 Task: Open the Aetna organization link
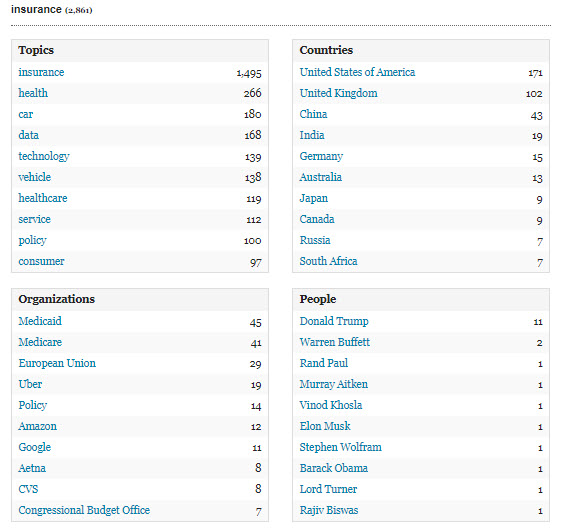(x=32, y=468)
